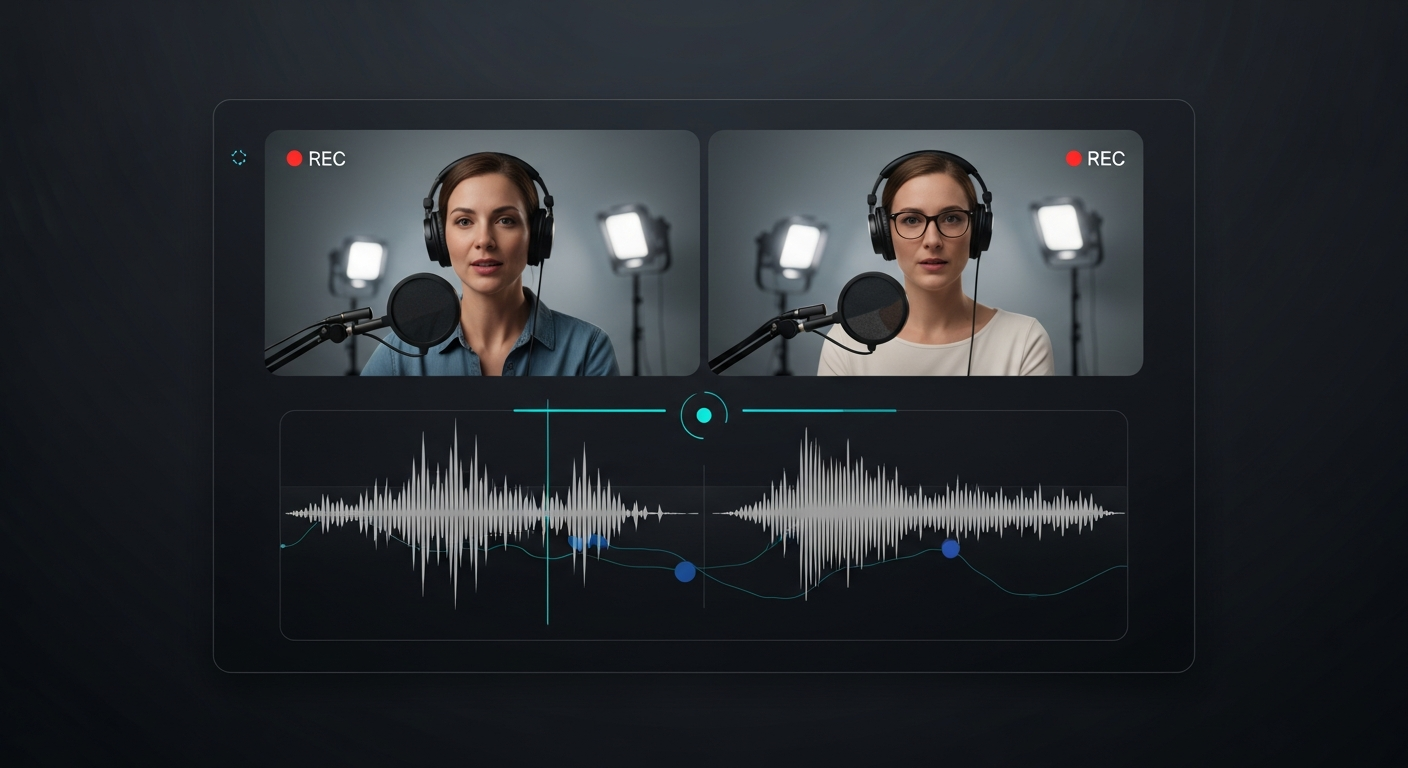Select the leftmost blue keyframe of the pair
Screen dimensions: 1408x768
[x=576, y=542]
